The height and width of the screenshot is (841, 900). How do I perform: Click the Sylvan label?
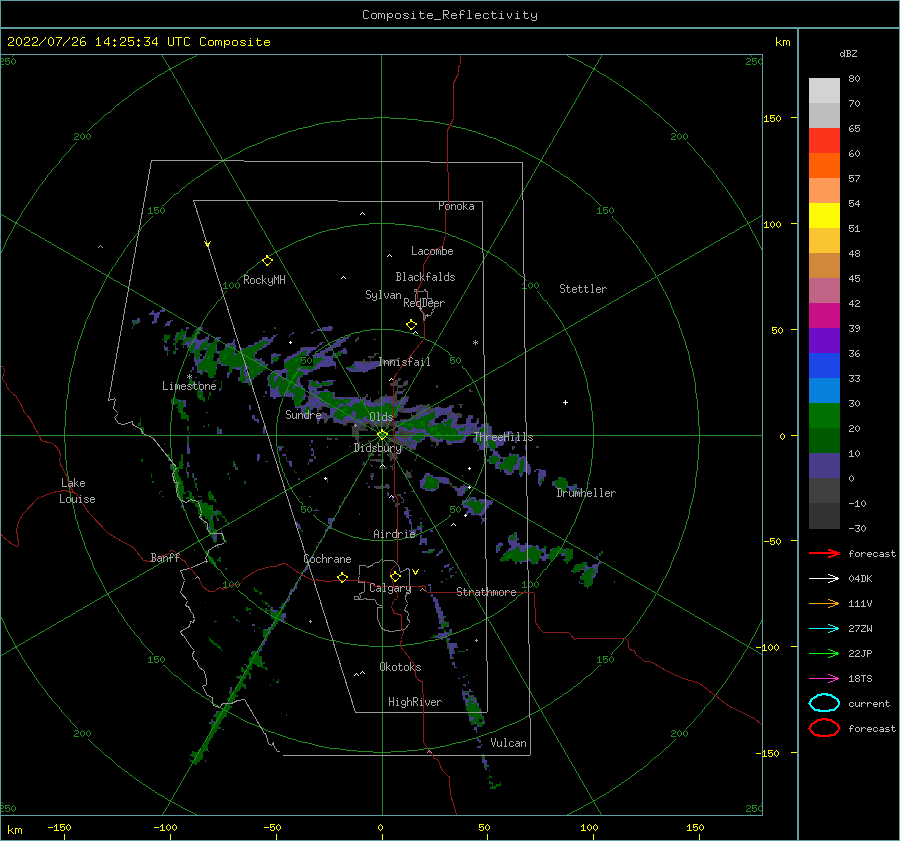(383, 295)
